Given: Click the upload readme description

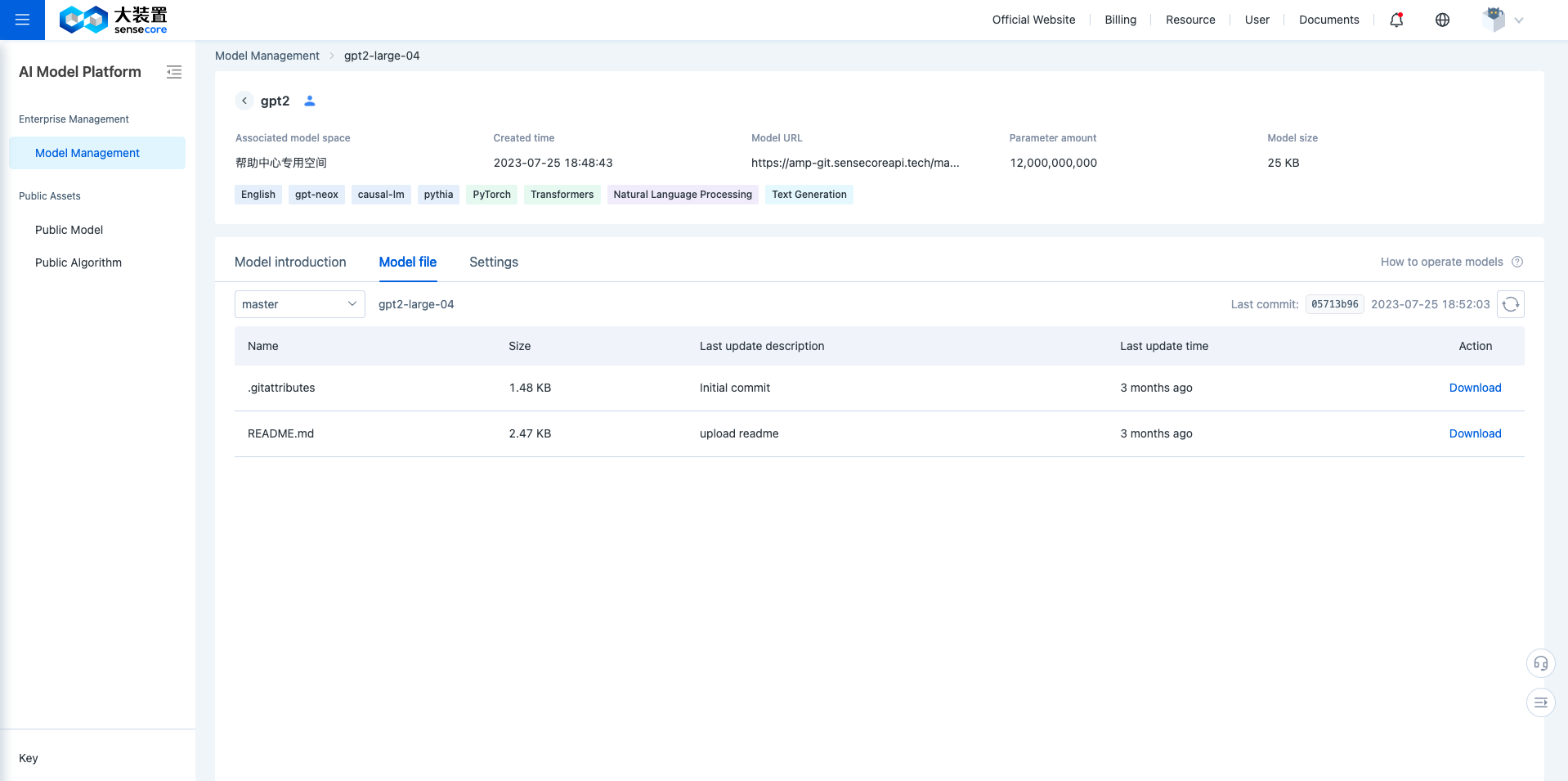Looking at the screenshot, I should (739, 433).
